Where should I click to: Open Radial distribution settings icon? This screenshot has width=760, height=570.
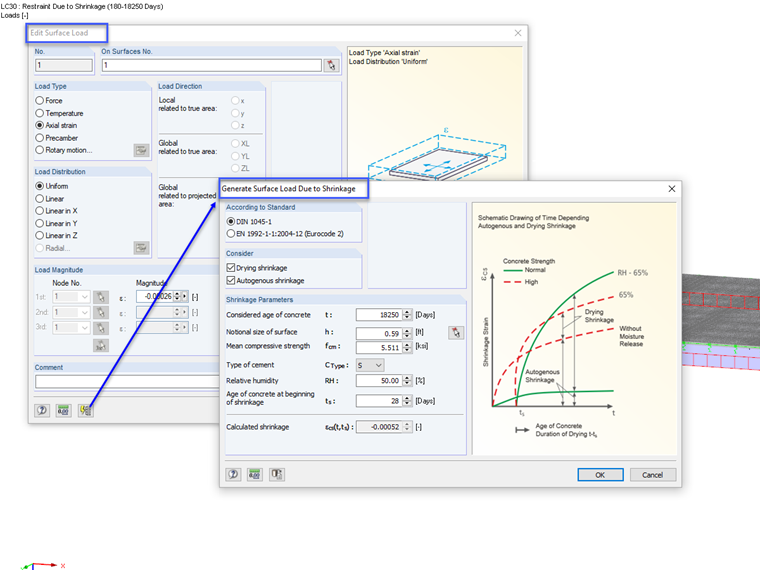click(141, 248)
